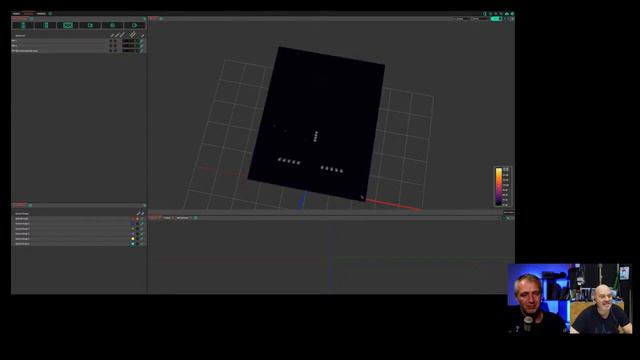Click the house-shaped icon in top-right corner
640x360 pixels.
click(507, 14)
